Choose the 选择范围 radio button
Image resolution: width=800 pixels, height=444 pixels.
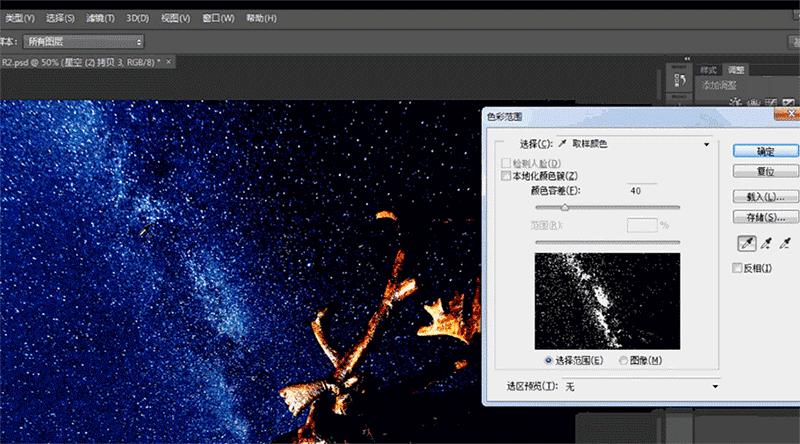[x=546, y=360]
